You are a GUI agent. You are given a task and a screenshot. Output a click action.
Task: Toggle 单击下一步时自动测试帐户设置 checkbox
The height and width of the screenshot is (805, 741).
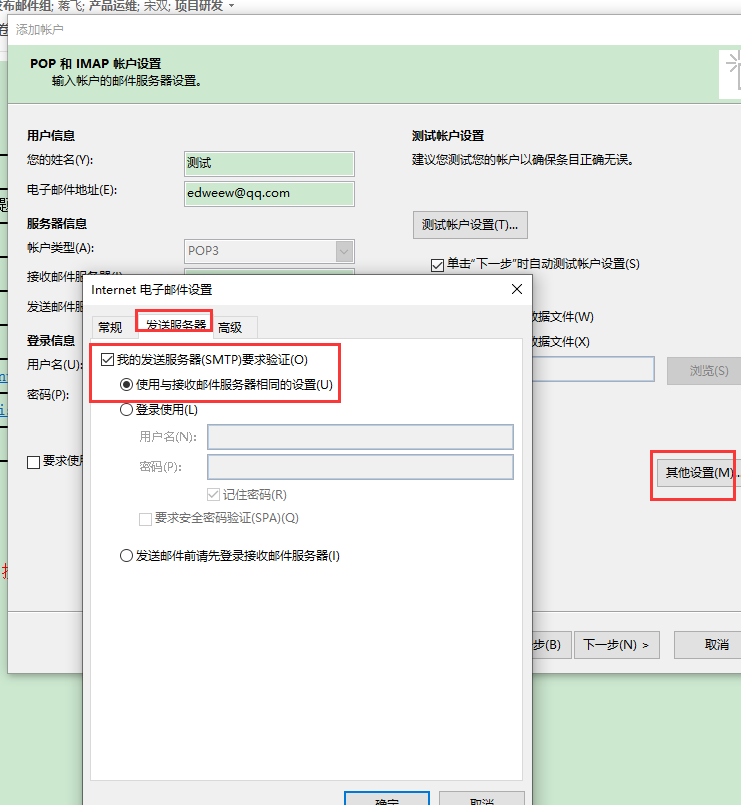(x=438, y=265)
